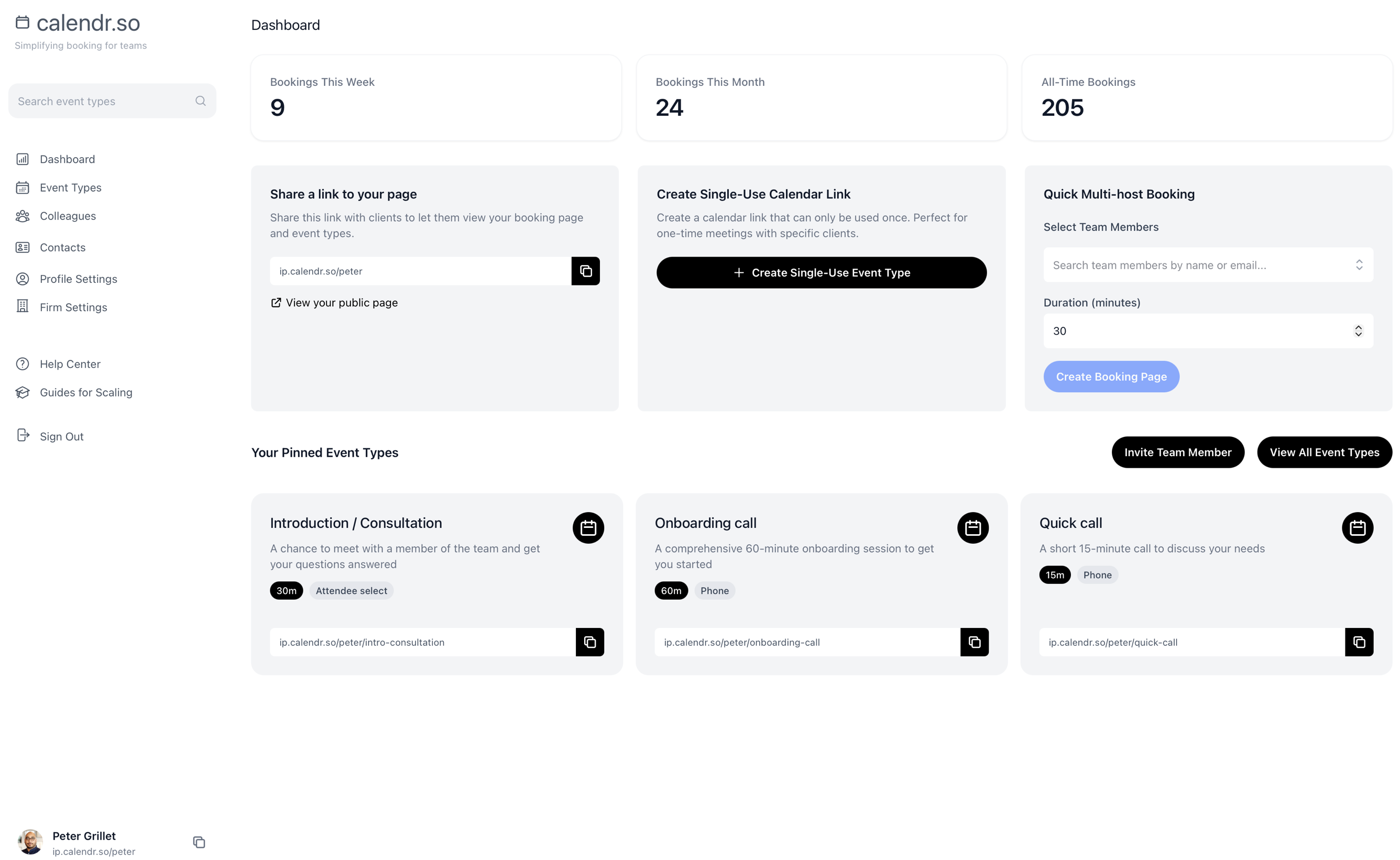The image size is (1400, 860).
Task: Expand the team members search dropdown
Action: click(1359, 264)
